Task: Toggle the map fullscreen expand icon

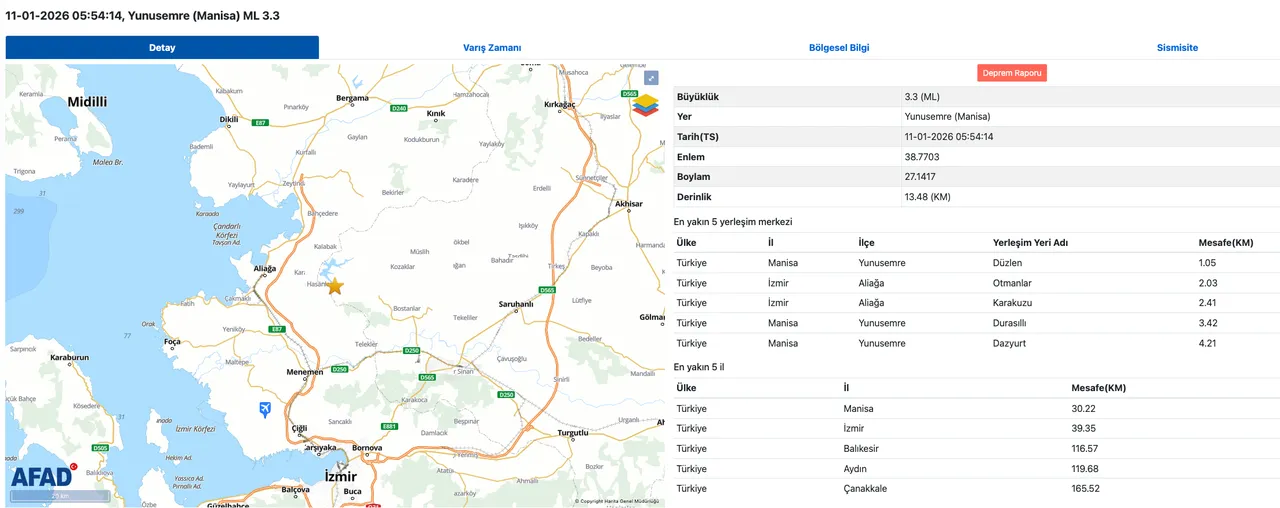Action: click(651, 78)
